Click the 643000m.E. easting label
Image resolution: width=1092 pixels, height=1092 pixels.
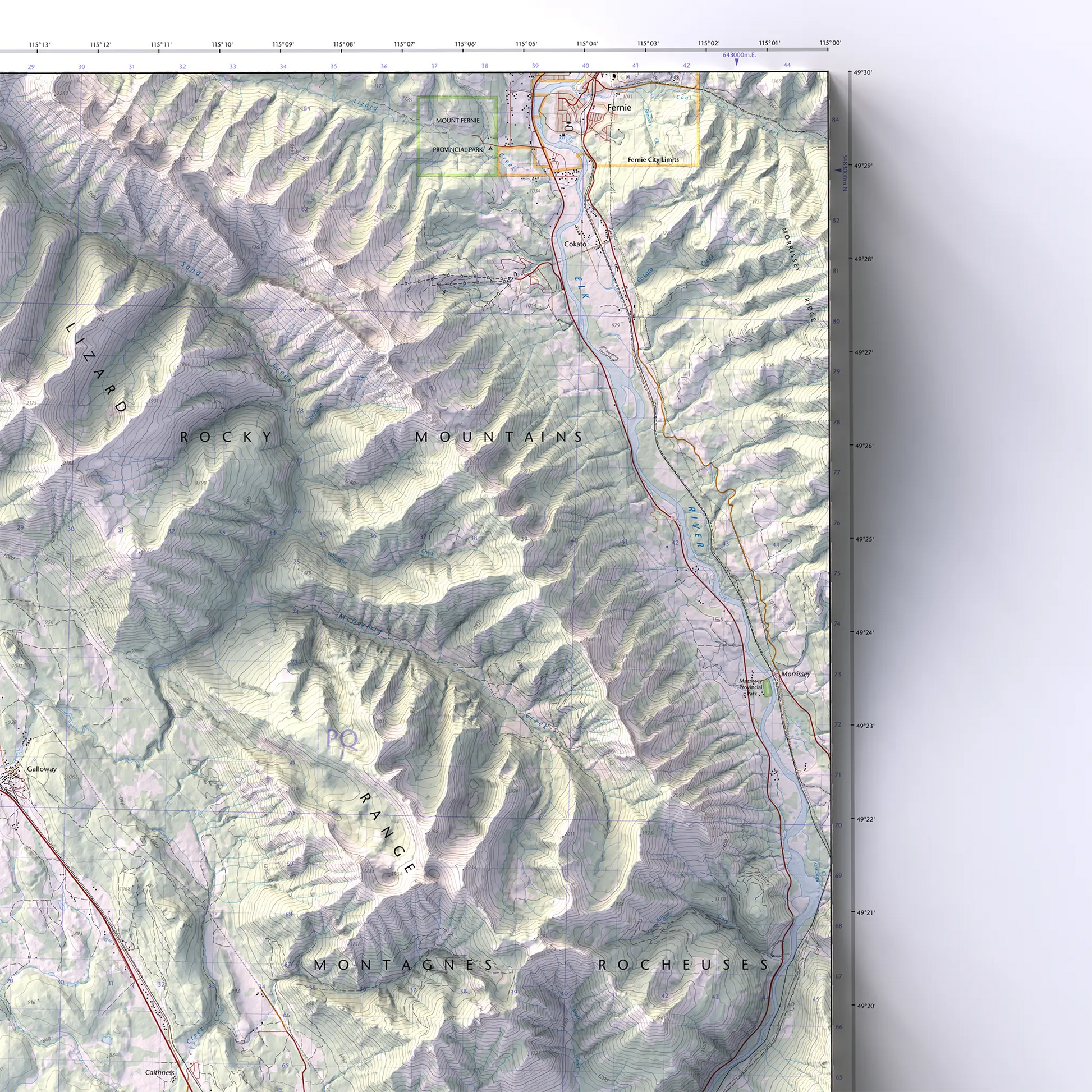coord(738,55)
